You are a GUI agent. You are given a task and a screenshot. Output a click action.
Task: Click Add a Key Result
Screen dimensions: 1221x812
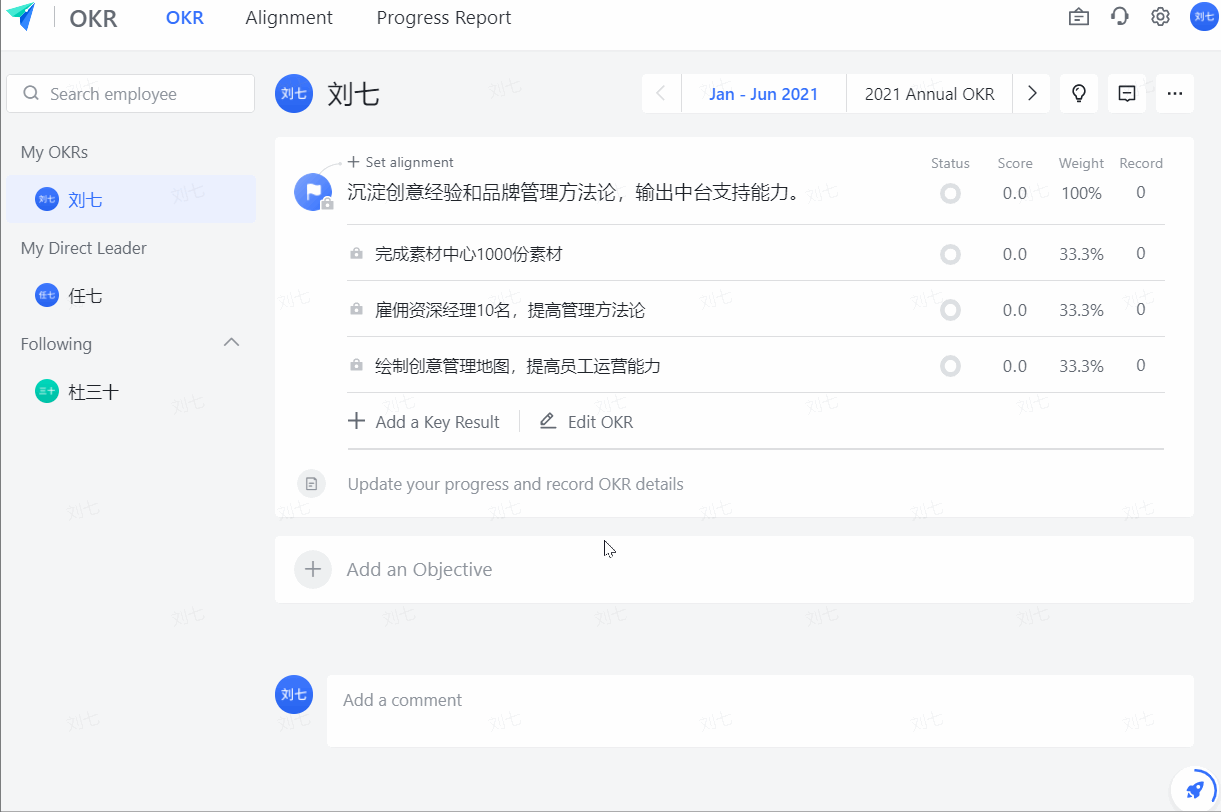(x=424, y=421)
